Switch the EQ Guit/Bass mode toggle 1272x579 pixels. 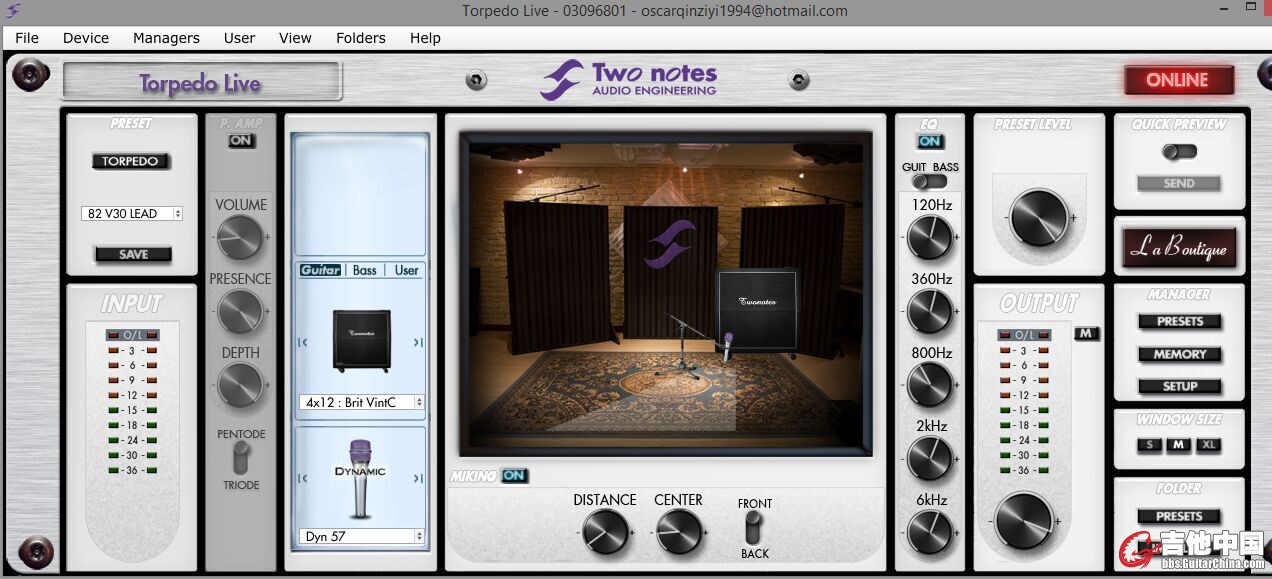point(930,182)
